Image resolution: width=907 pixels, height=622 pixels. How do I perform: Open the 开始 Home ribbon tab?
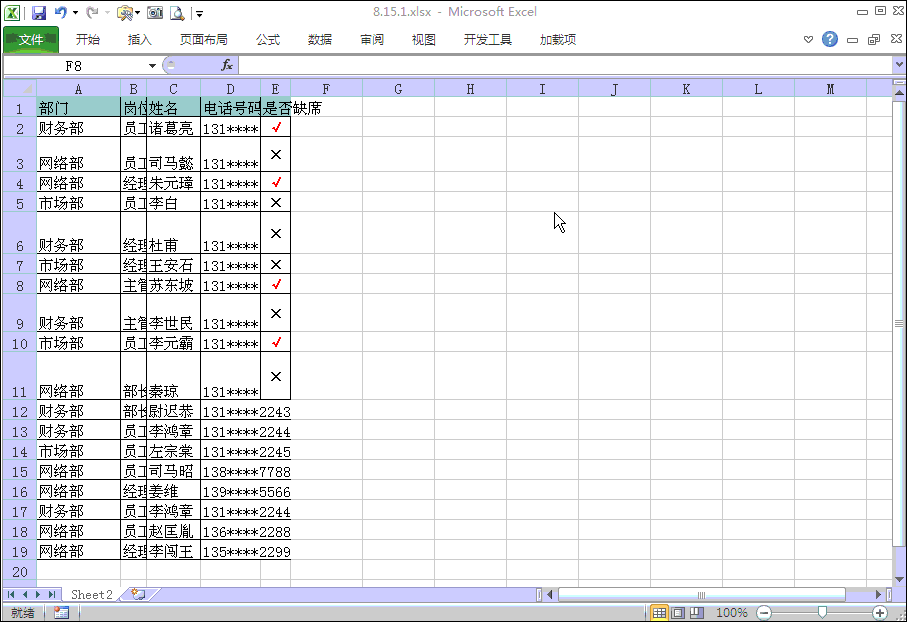click(x=87, y=39)
